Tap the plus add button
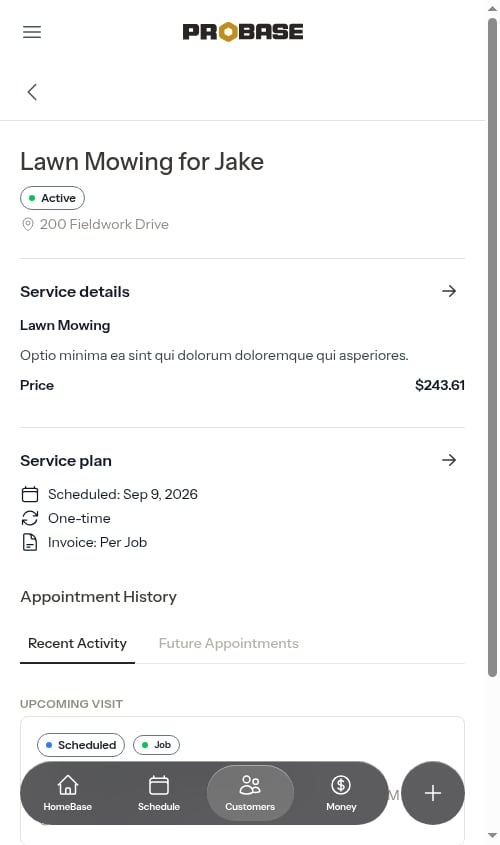Screen dimensions: 500x845 click(433, 793)
